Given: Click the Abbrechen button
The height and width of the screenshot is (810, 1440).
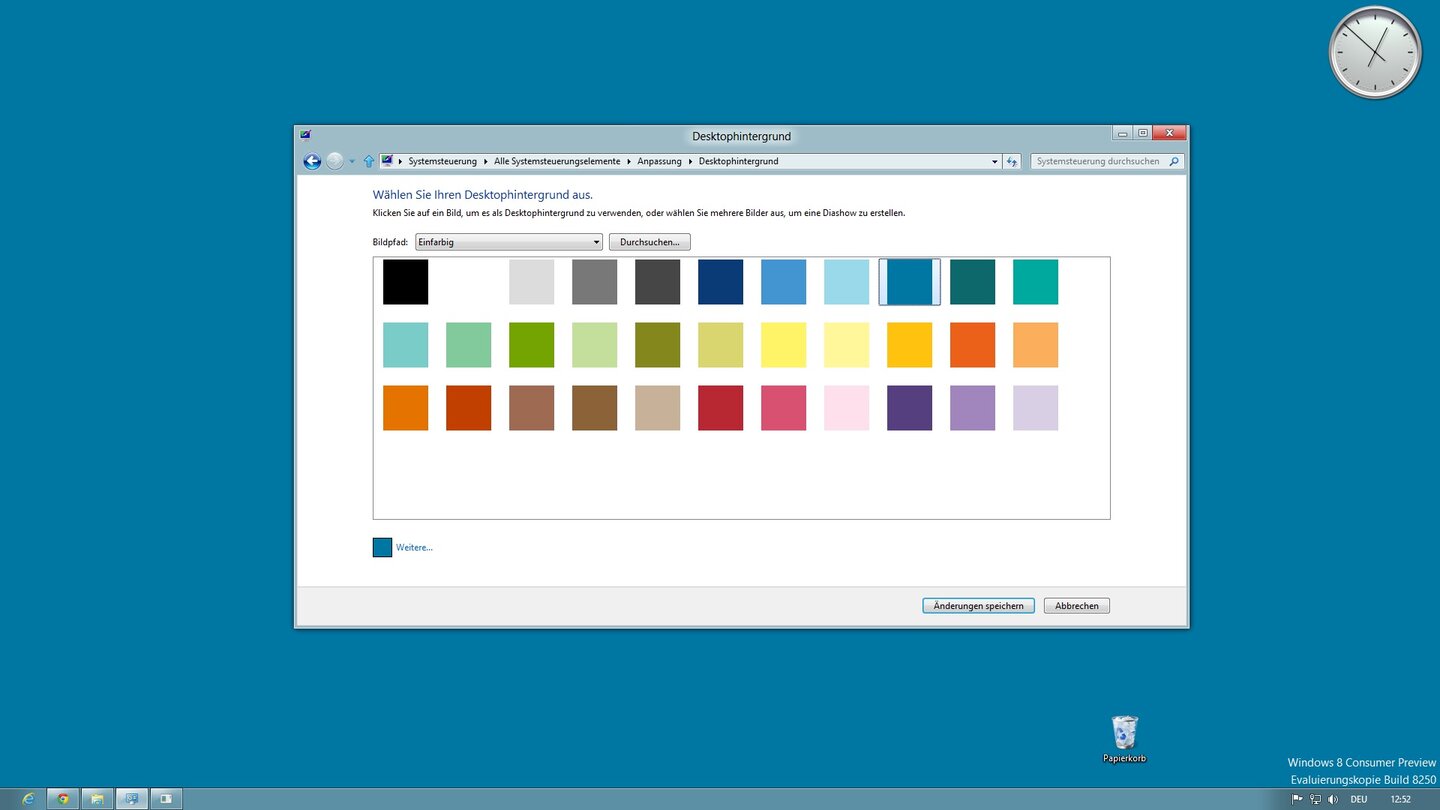Looking at the screenshot, I should 1077,606.
